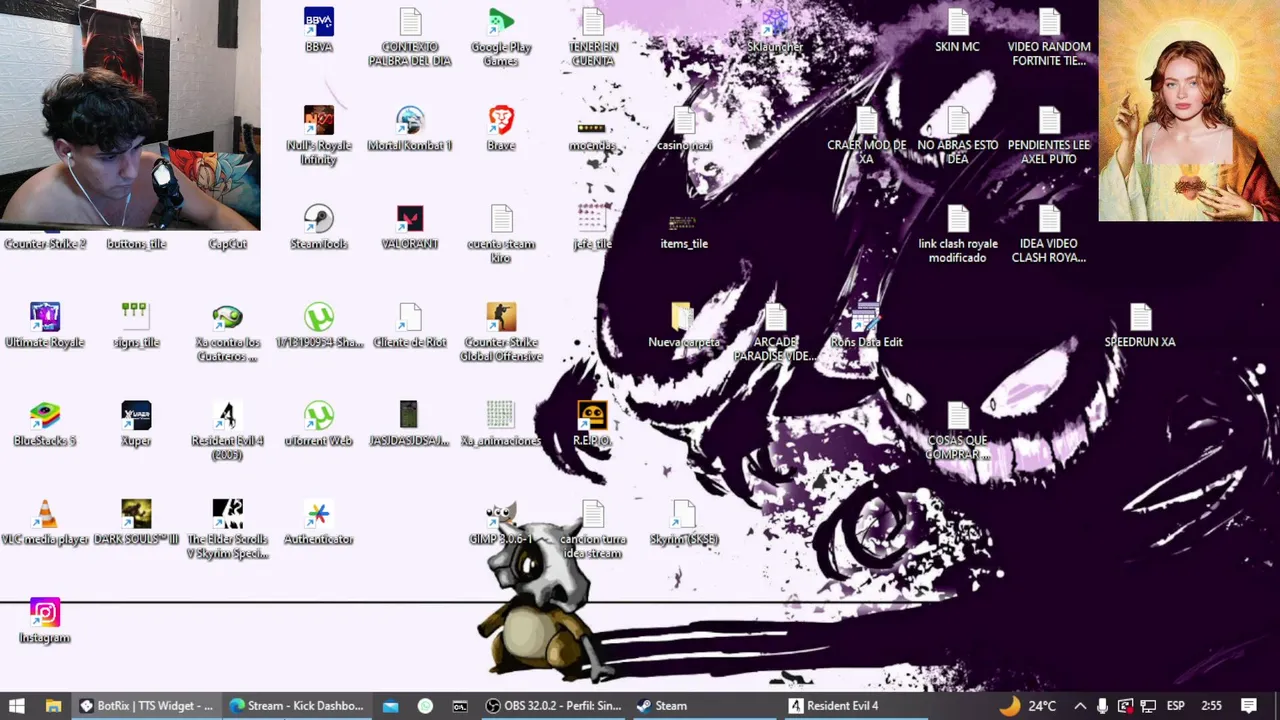Viewport: 1280px width, 720px height.
Task: Open PENDIENTES LEE AXEL PUTO file
Action: (1049, 135)
